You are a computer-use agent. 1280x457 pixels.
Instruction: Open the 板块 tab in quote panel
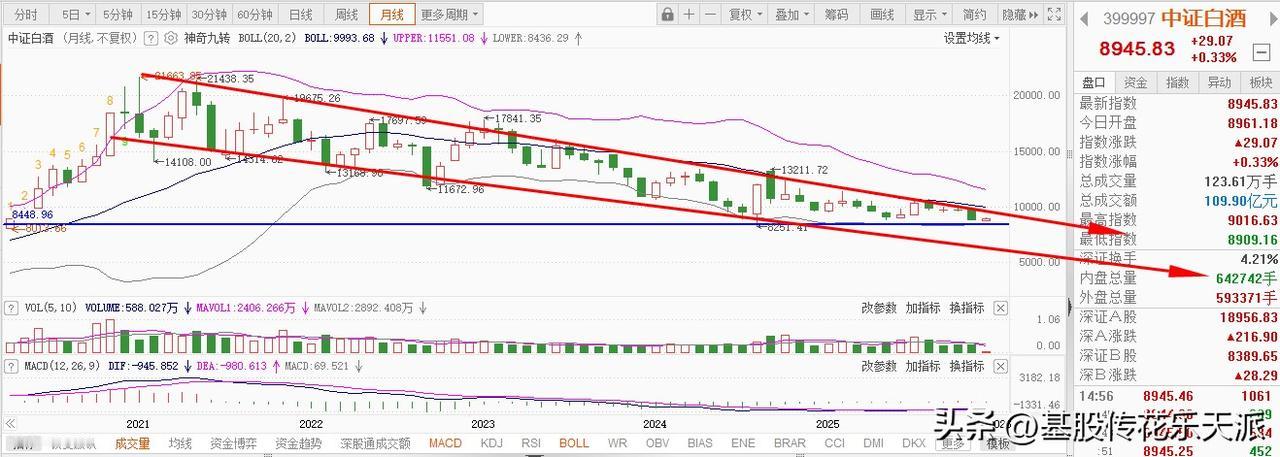coord(1259,82)
